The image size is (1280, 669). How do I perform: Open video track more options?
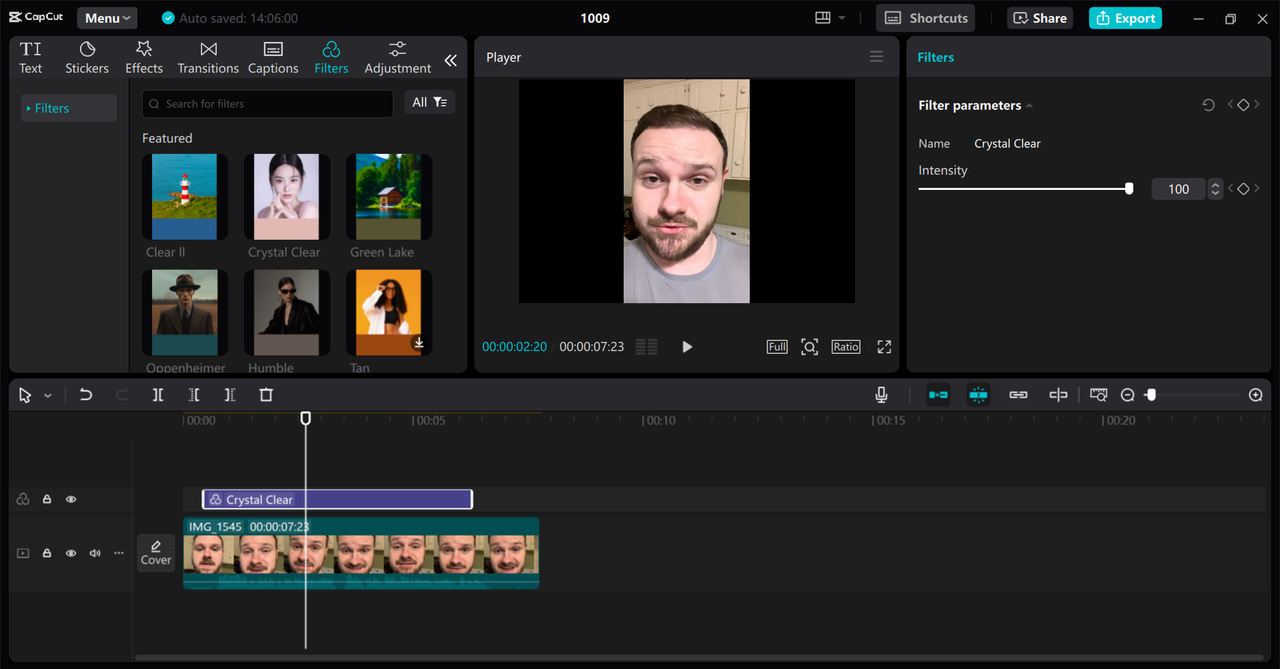click(119, 553)
